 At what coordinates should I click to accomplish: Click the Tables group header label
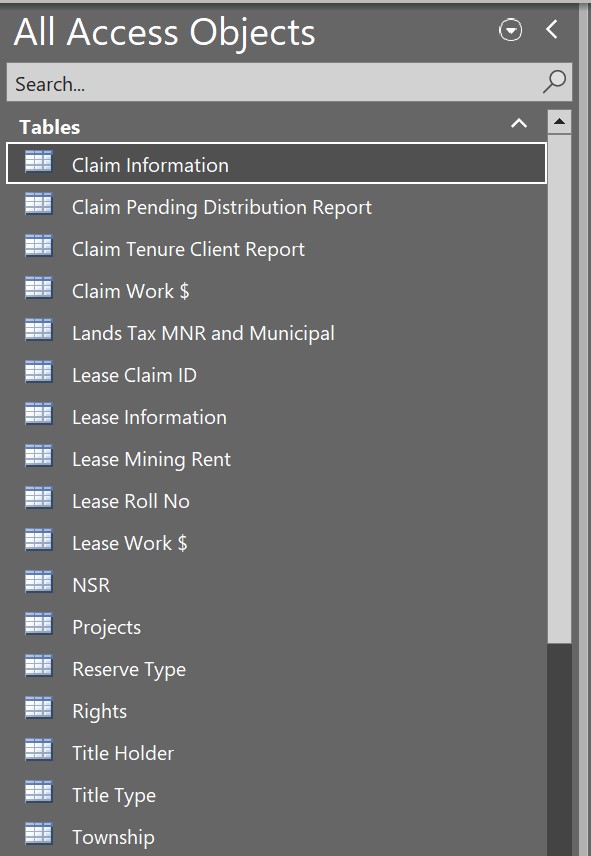(x=50, y=127)
